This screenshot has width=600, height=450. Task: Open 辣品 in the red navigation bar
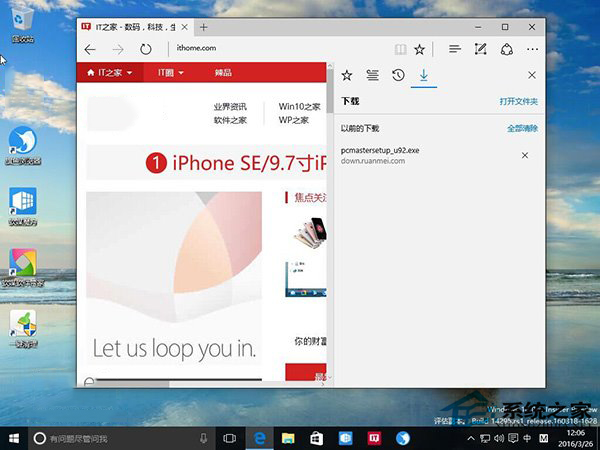tap(223, 72)
